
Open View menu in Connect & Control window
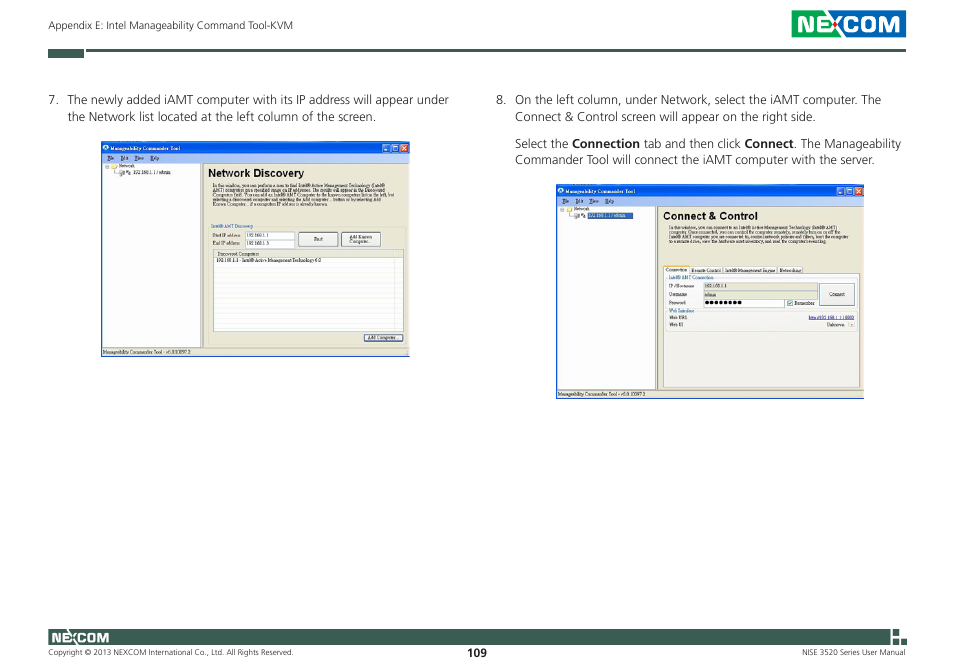click(594, 201)
